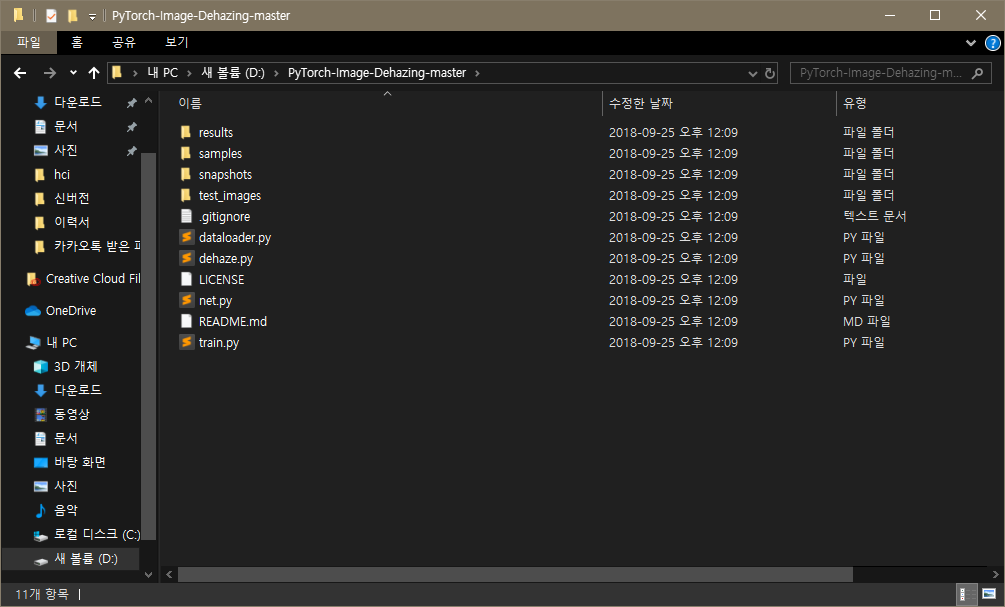Click 새 볼륨 (D:) in the address breadcrumb
Viewport: 1005px width, 607px height.
(x=233, y=73)
